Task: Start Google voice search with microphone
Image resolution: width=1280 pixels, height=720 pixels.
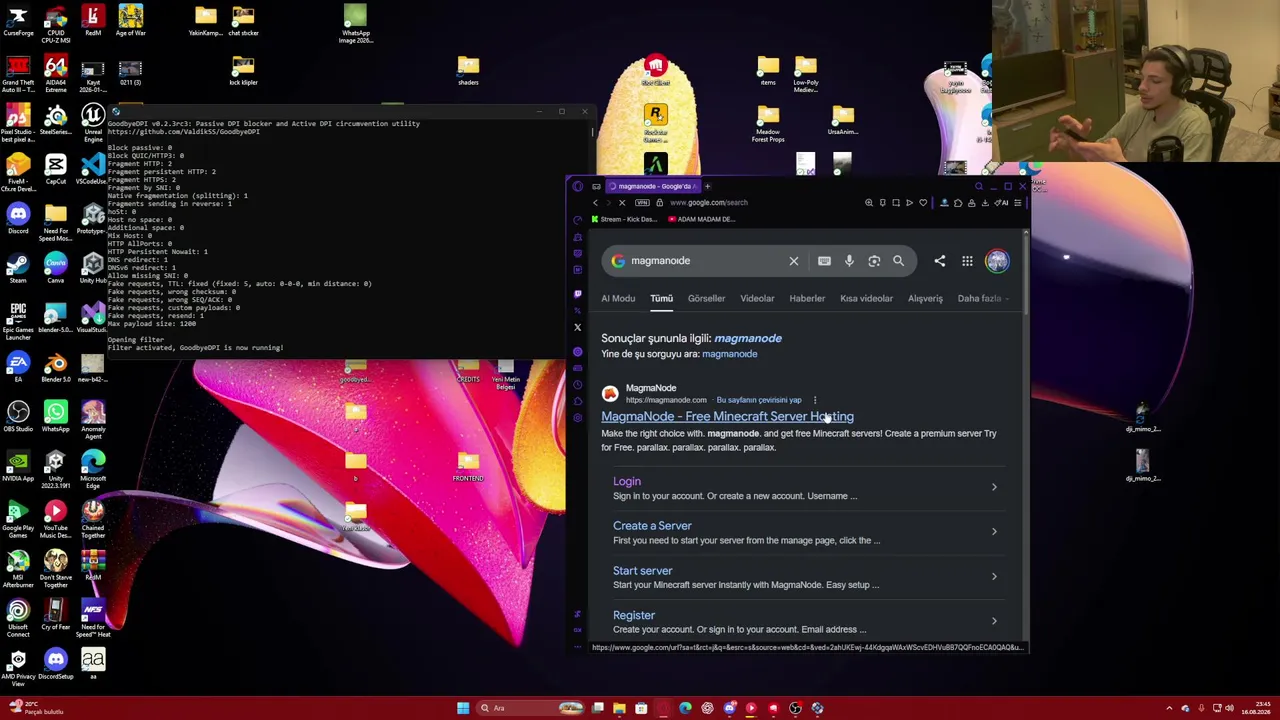Action: [849, 261]
